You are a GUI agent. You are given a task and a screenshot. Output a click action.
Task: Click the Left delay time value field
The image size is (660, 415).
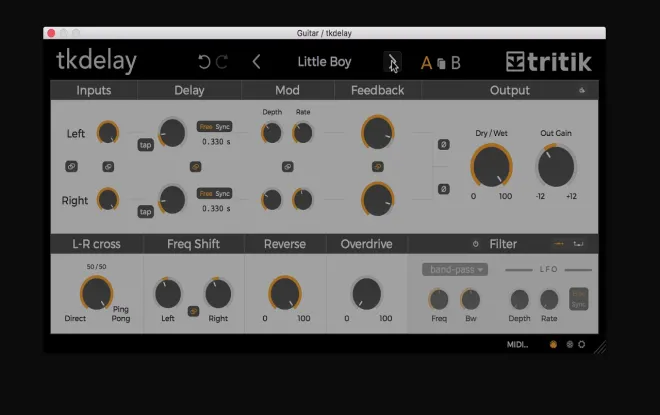tap(215, 142)
